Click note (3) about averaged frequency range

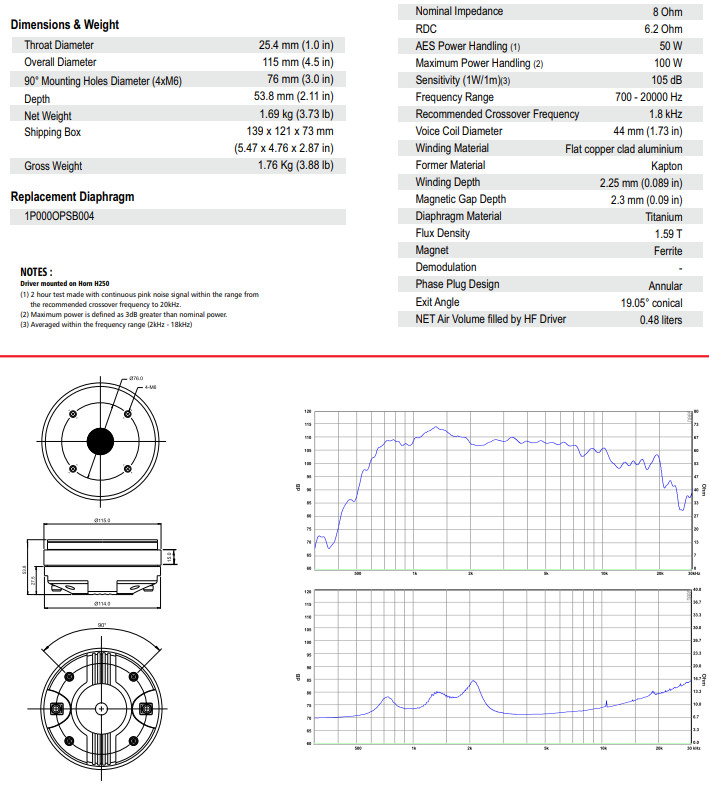106,325
